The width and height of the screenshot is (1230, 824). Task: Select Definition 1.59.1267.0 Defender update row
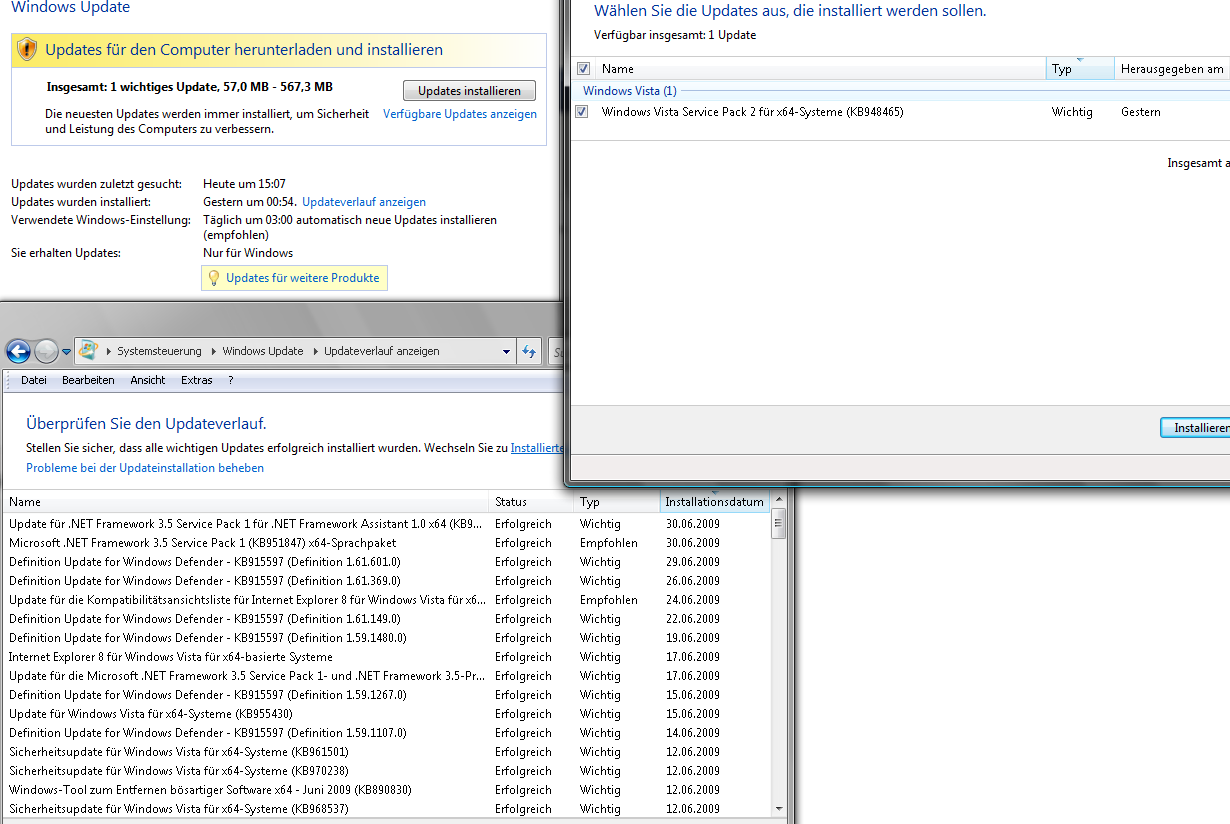[387, 695]
